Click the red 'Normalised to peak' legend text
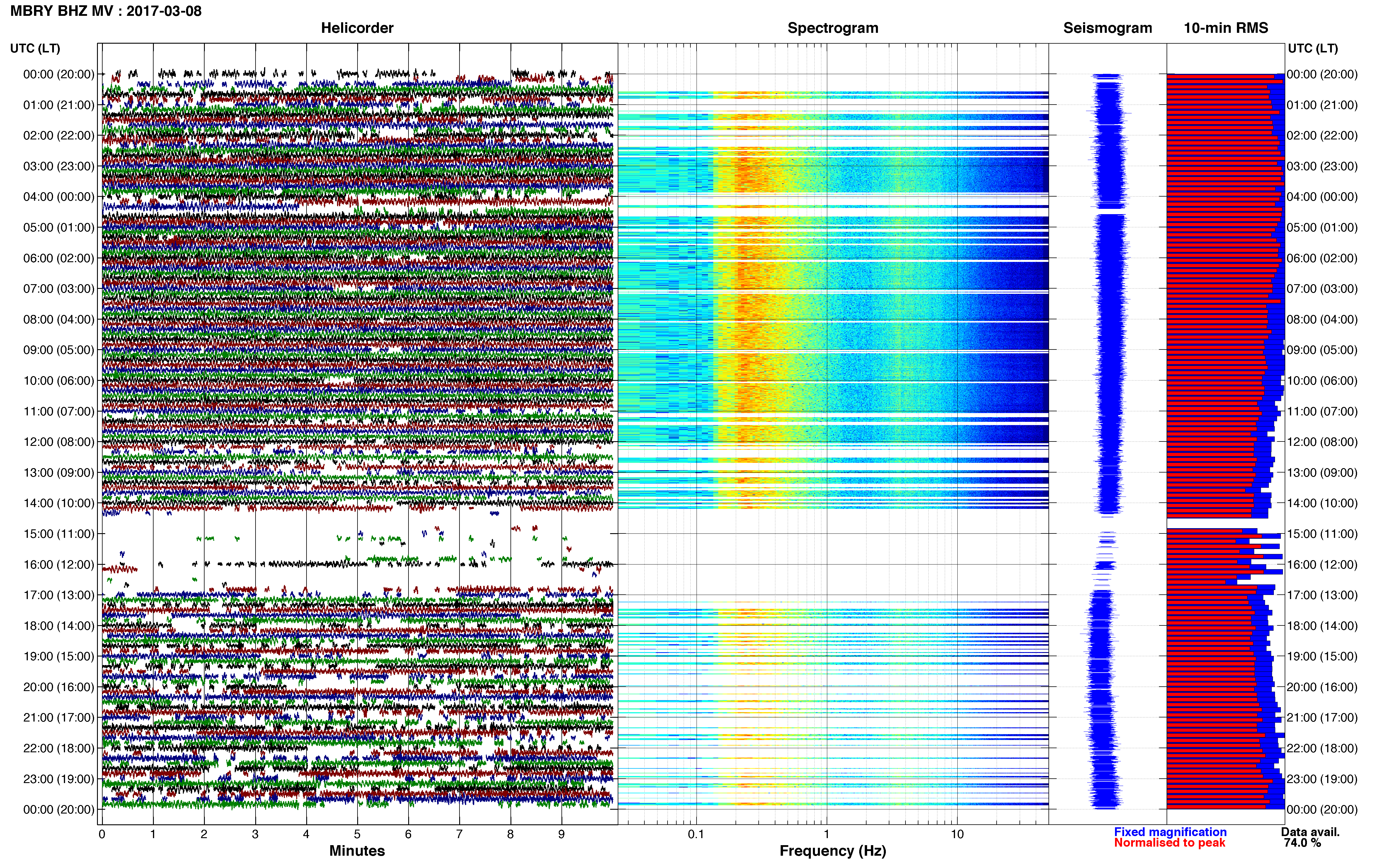Image resolution: width=1389 pixels, height=868 pixels. pos(1170,843)
